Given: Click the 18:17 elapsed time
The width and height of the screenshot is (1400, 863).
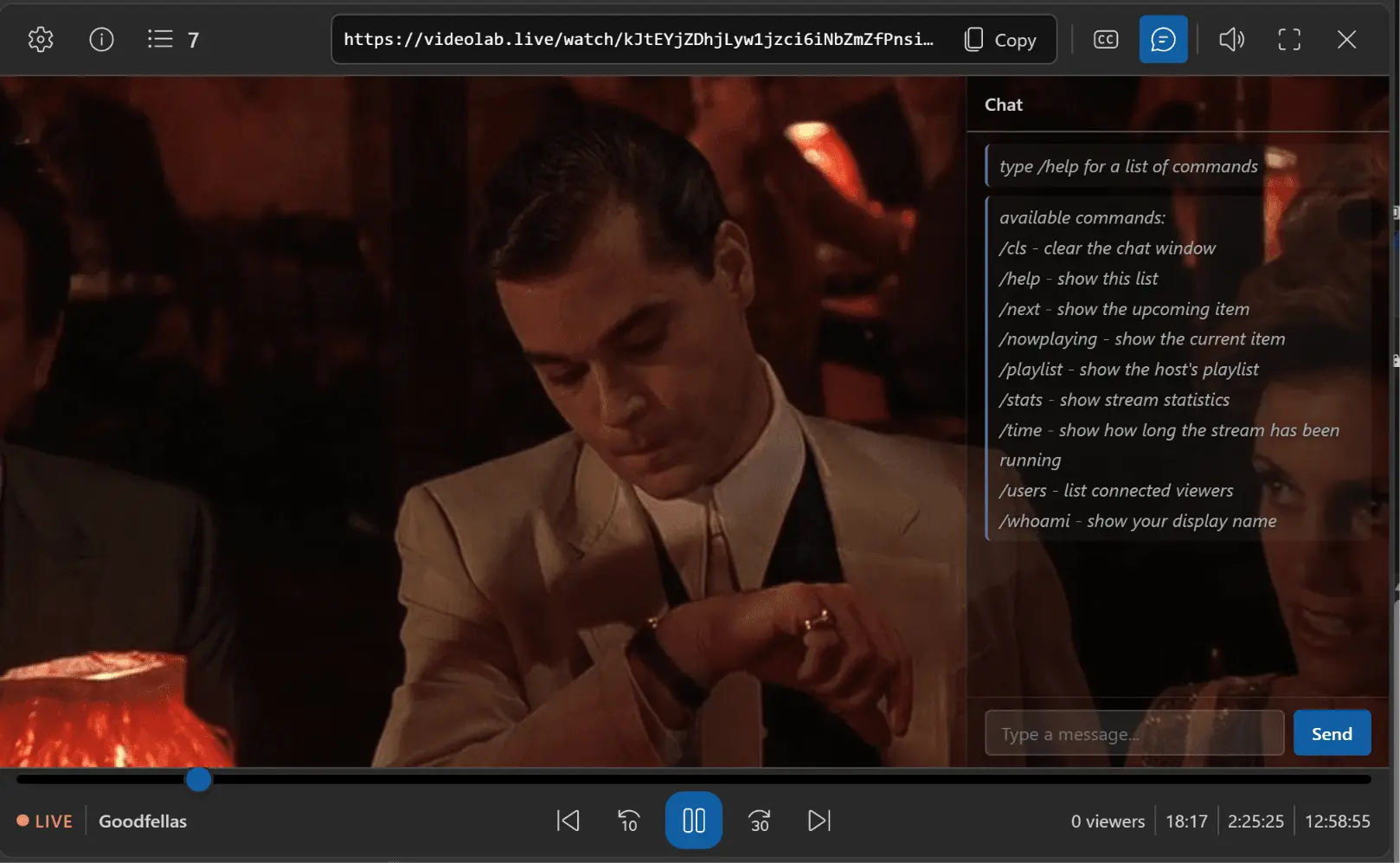Looking at the screenshot, I should coord(1186,821).
